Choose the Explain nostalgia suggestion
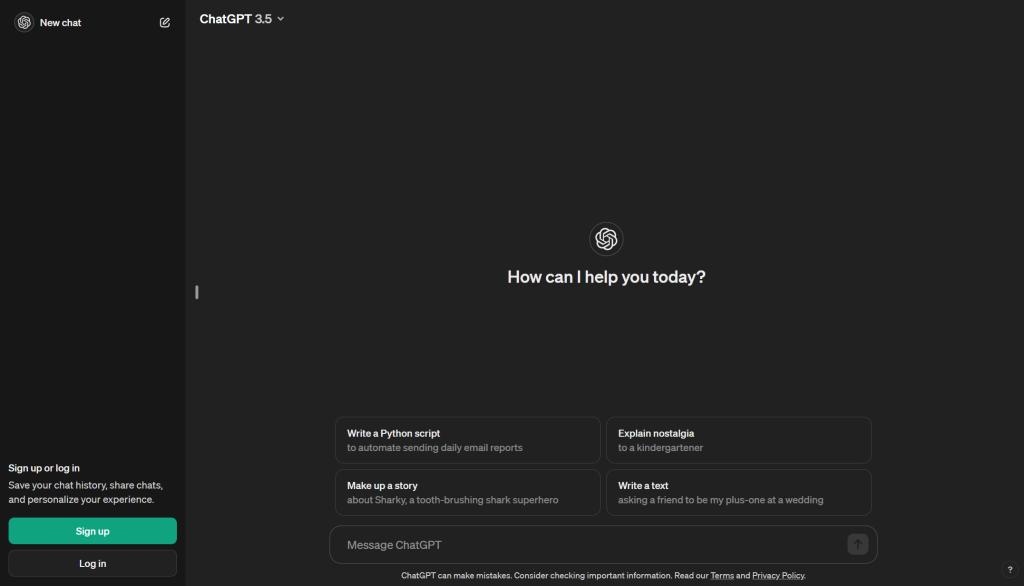The image size is (1024, 586). (738, 440)
